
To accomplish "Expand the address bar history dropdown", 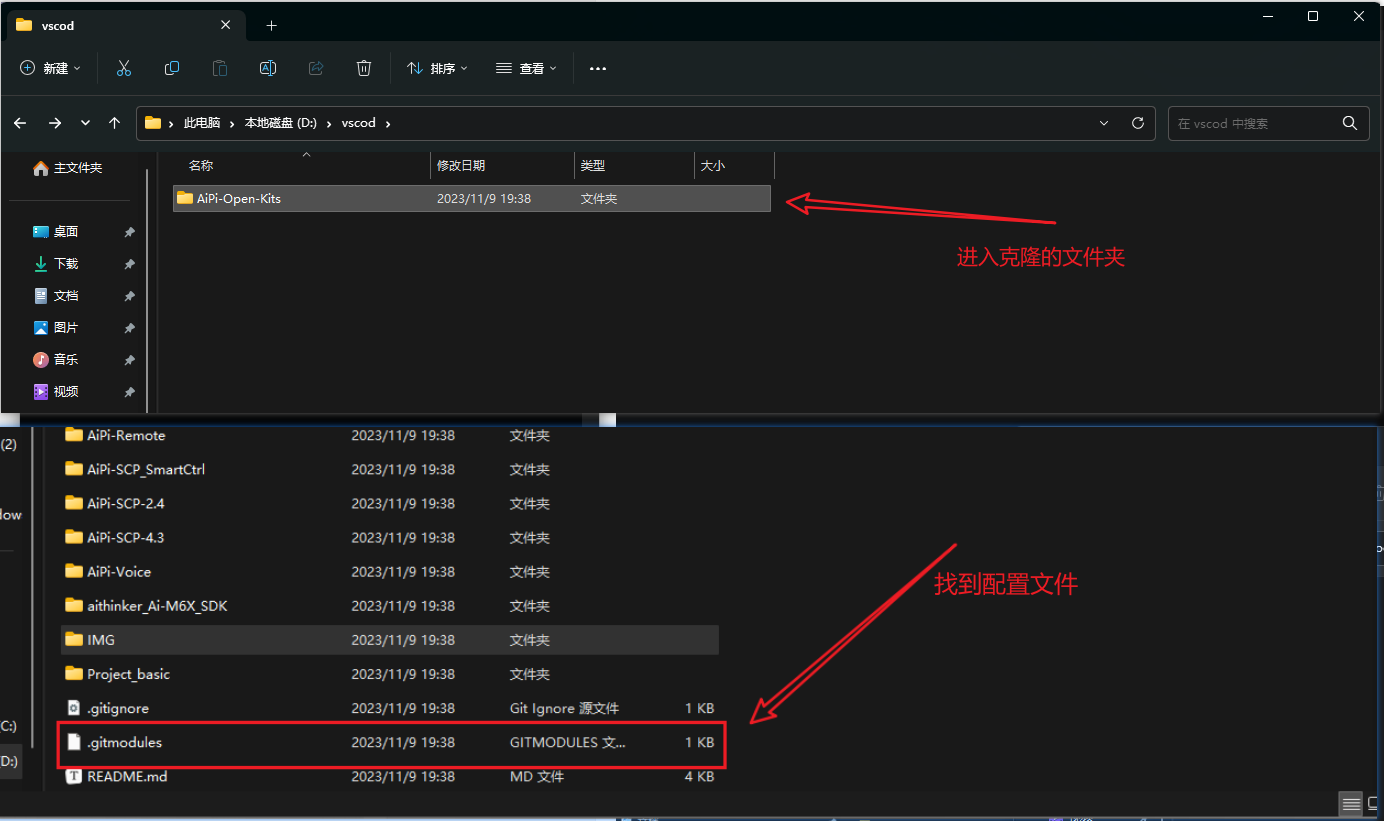I will pyautogui.click(x=1104, y=123).
